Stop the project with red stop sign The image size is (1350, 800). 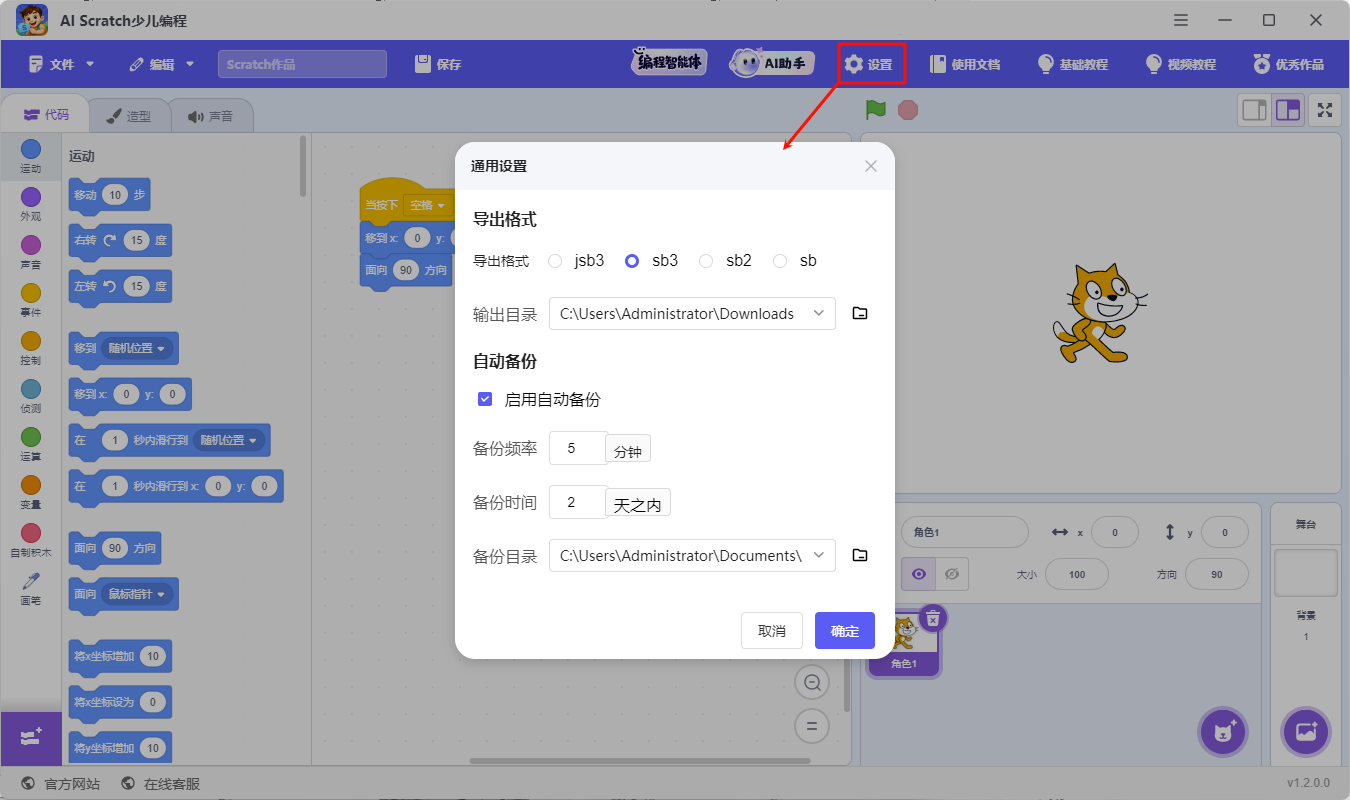coord(908,110)
